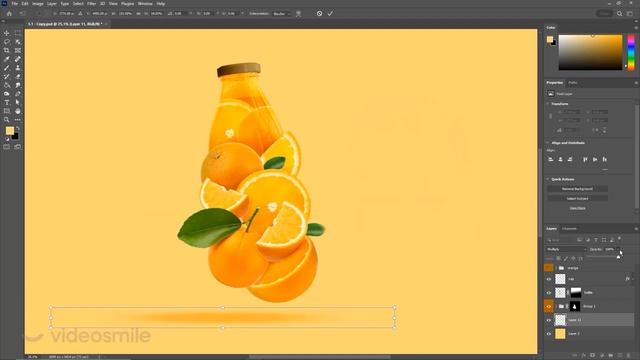Viewport: 640px width, 360px height.
Task: Collapse the Quick Actions section
Action: click(548, 179)
